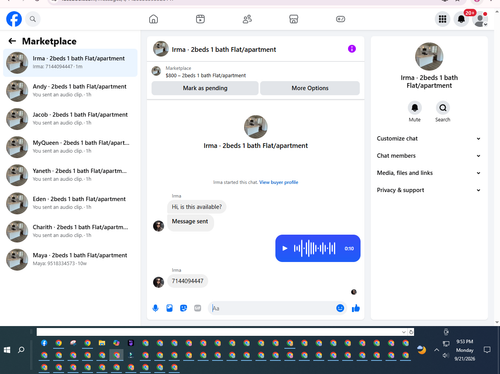Record a voice clip microphone icon

click(155, 308)
